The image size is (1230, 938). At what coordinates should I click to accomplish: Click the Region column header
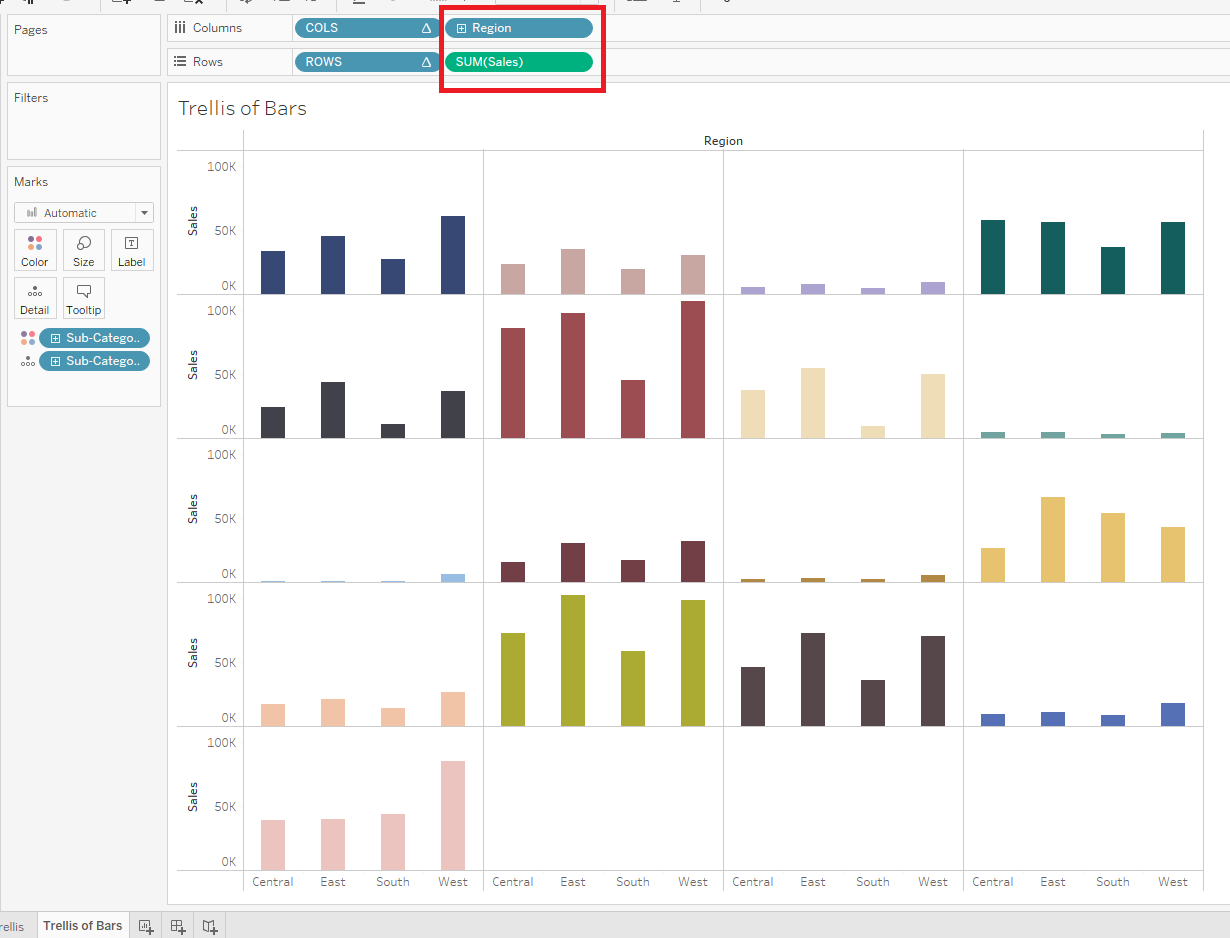click(723, 141)
